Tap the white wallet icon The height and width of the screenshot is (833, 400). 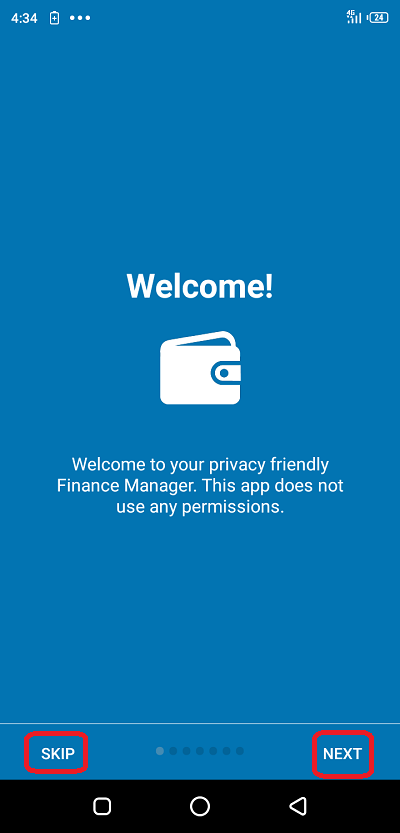[200, 368]
